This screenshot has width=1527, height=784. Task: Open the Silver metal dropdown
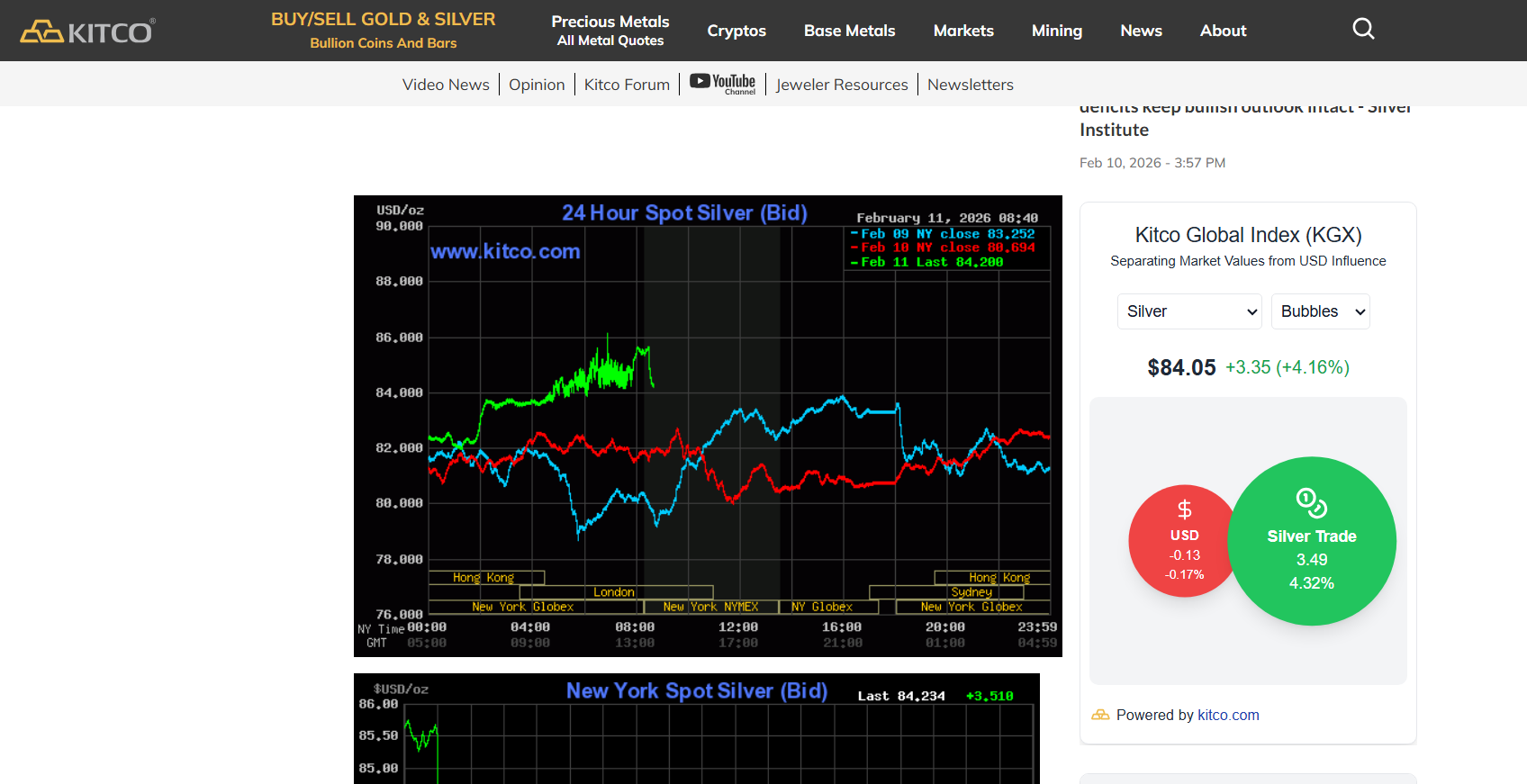(1189, 311)
